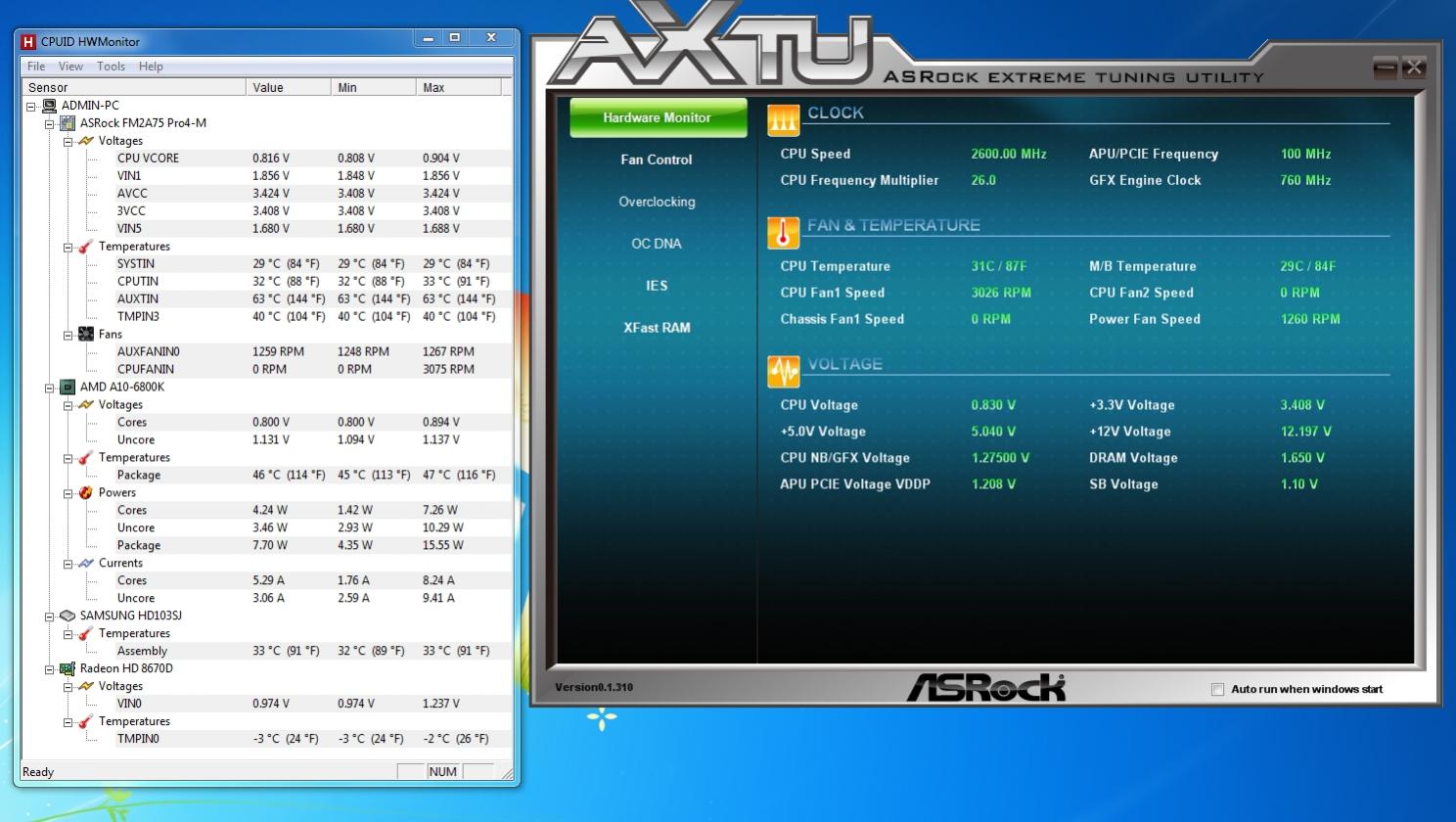
Task: Click the Radeon HD 8670D graphics card icon
Action: (x=68, y=669)
